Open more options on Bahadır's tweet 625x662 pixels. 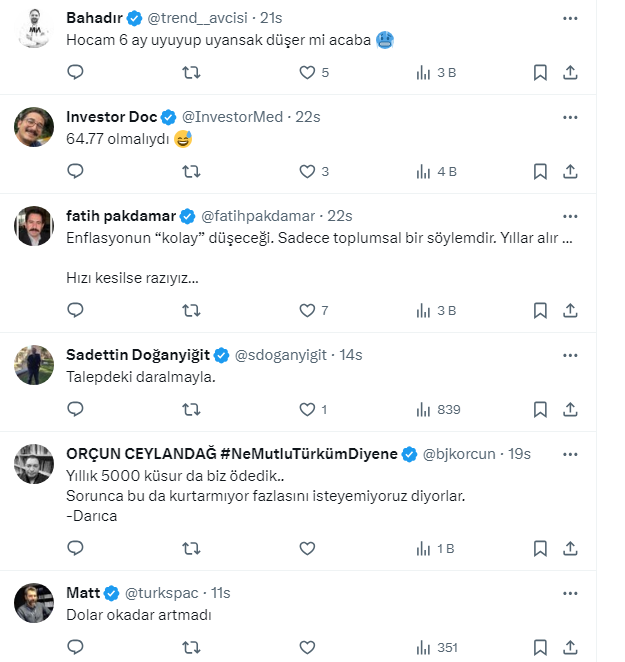click(x=570, y=18)
